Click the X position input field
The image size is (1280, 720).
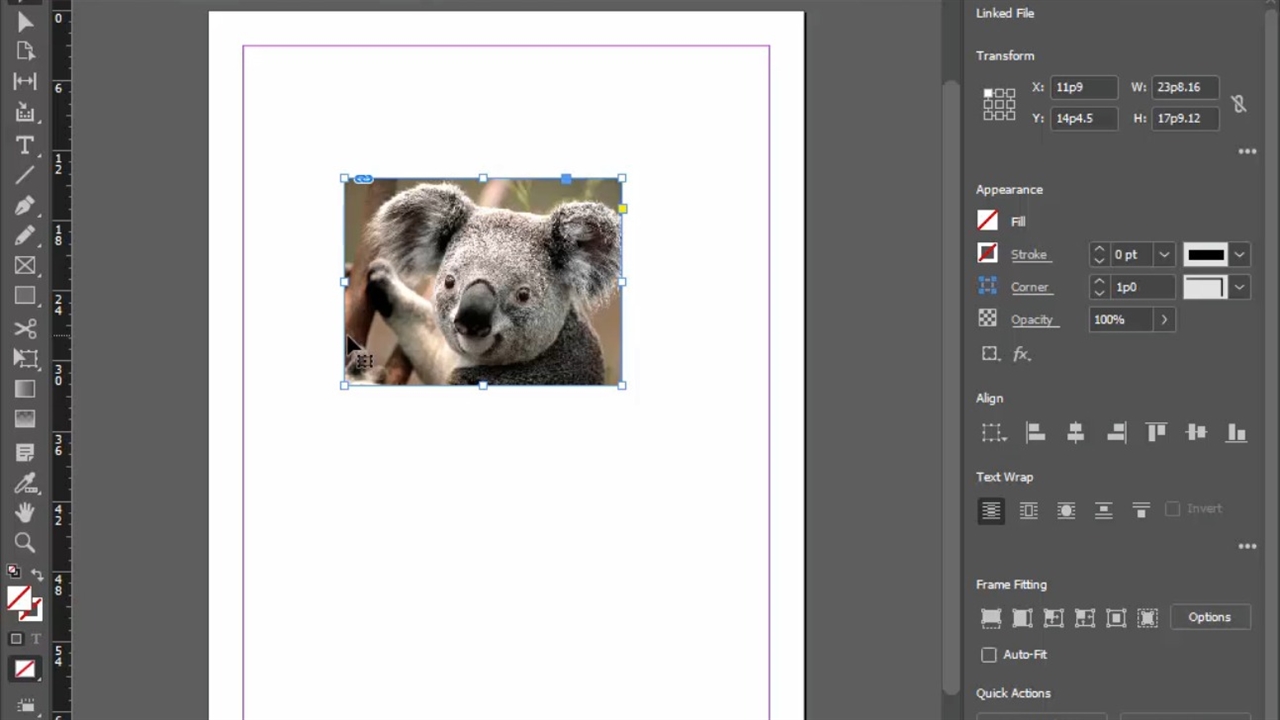click(x=1083, y=87)
